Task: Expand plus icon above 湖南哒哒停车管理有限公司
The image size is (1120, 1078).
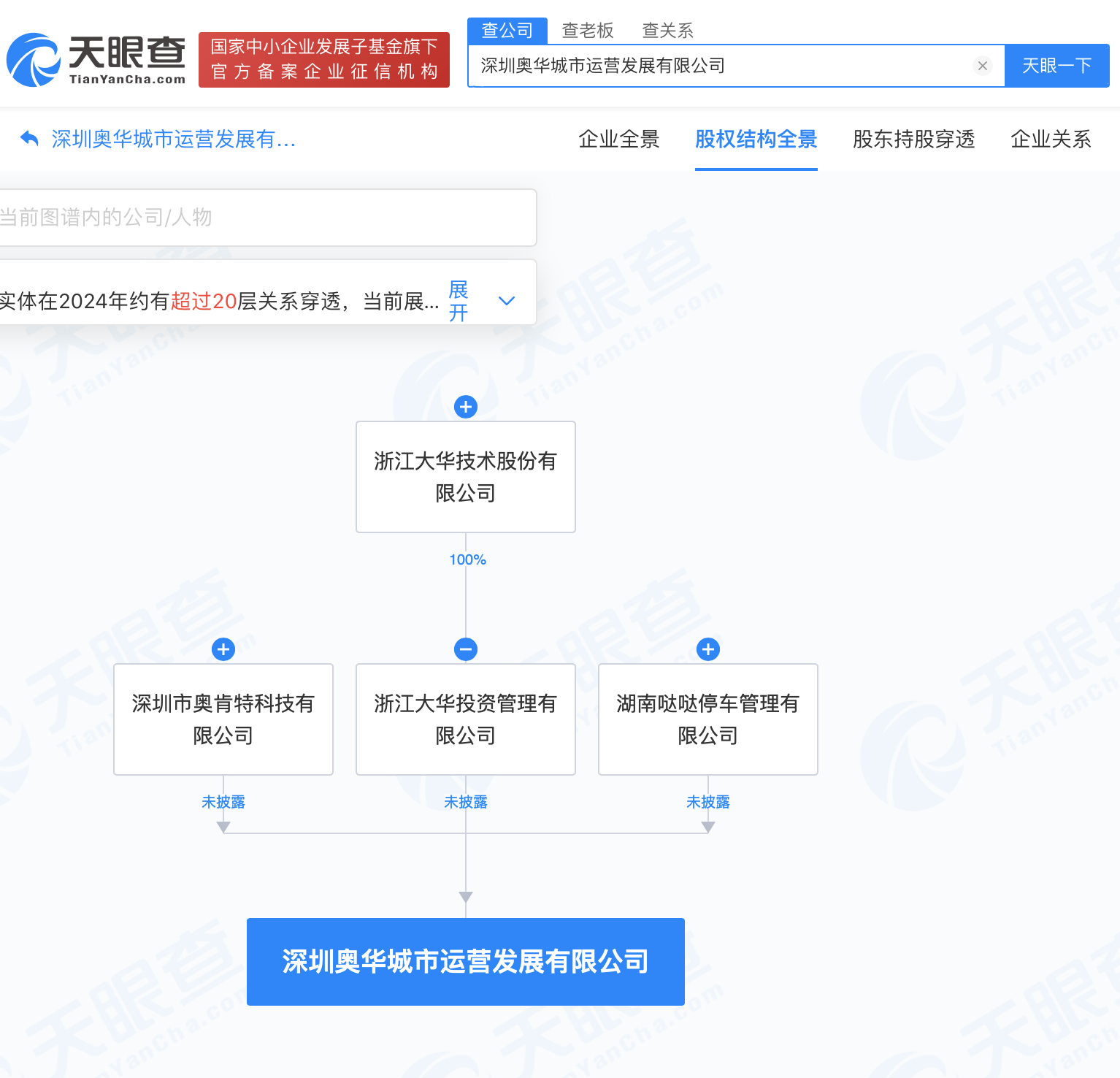Action: tap(708, 649)
